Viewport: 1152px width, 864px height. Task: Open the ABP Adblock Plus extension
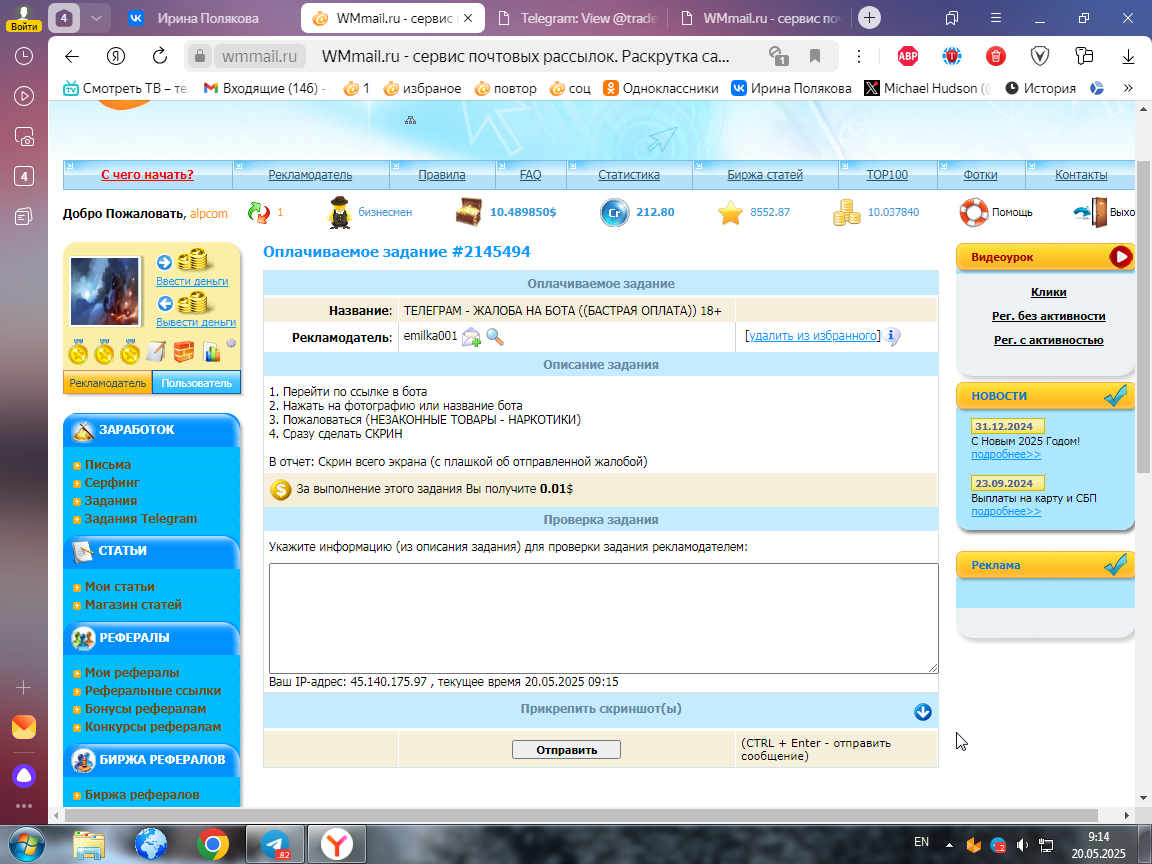pyautogui.click(x=908, y=56)
